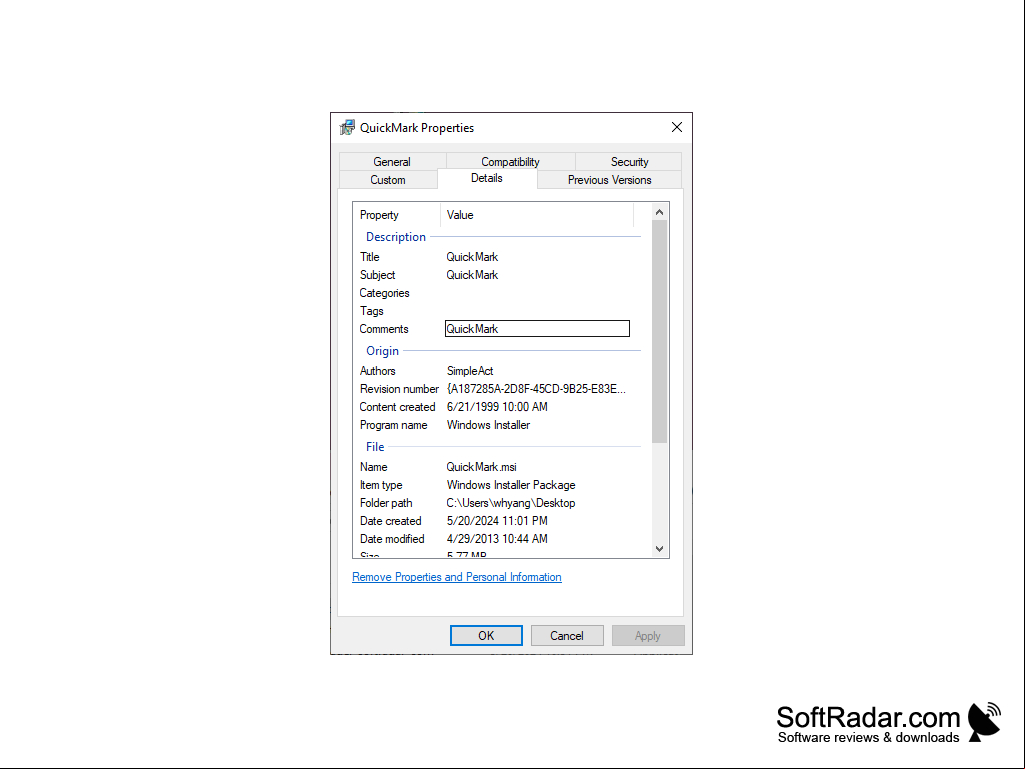The width and height of the screenshot is (1025, 769).
Task: Select Folder path C:\Users\whyang\Desktop
Action: (x=511, y=503)
